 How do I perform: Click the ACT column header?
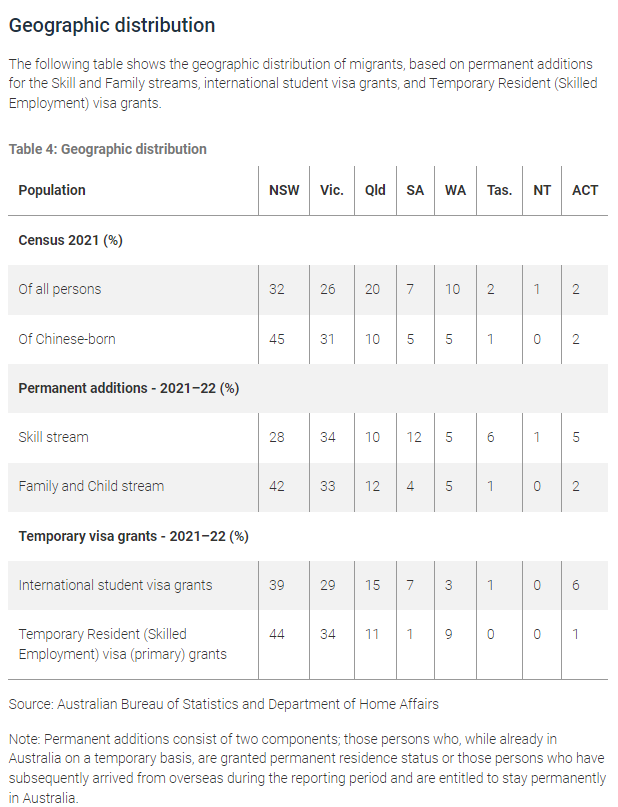pos(585,190)
